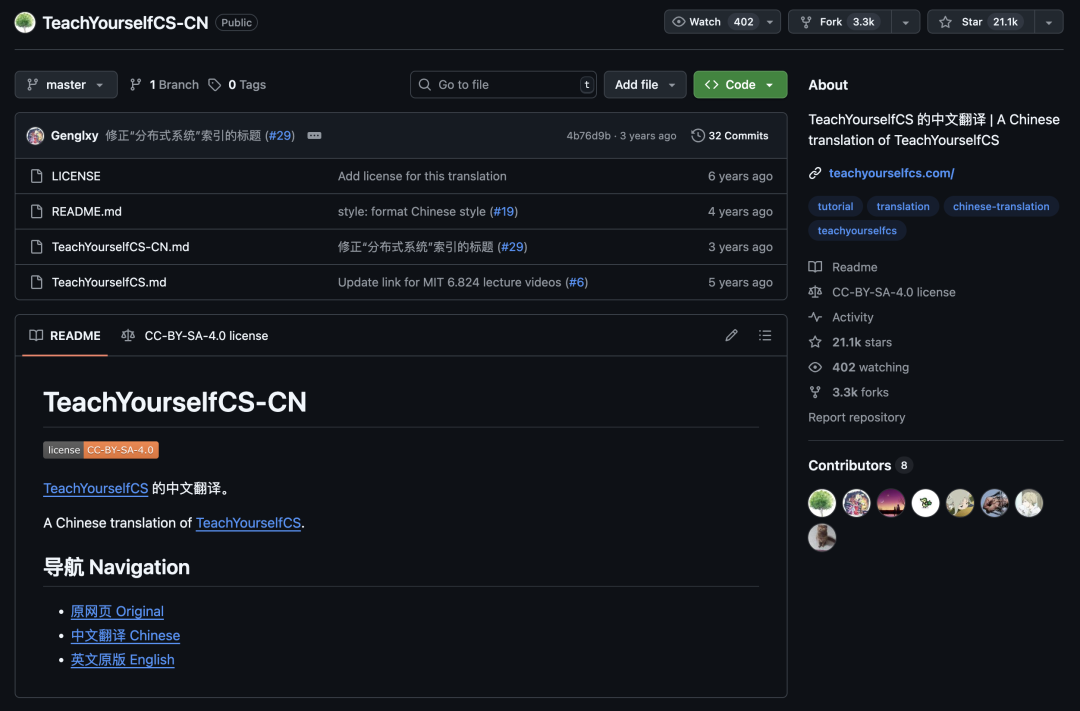Click the last contributor avatar in the second row
Viewport: 1080px width, 711px height.
pyautogui.click(x=822, y=537)
